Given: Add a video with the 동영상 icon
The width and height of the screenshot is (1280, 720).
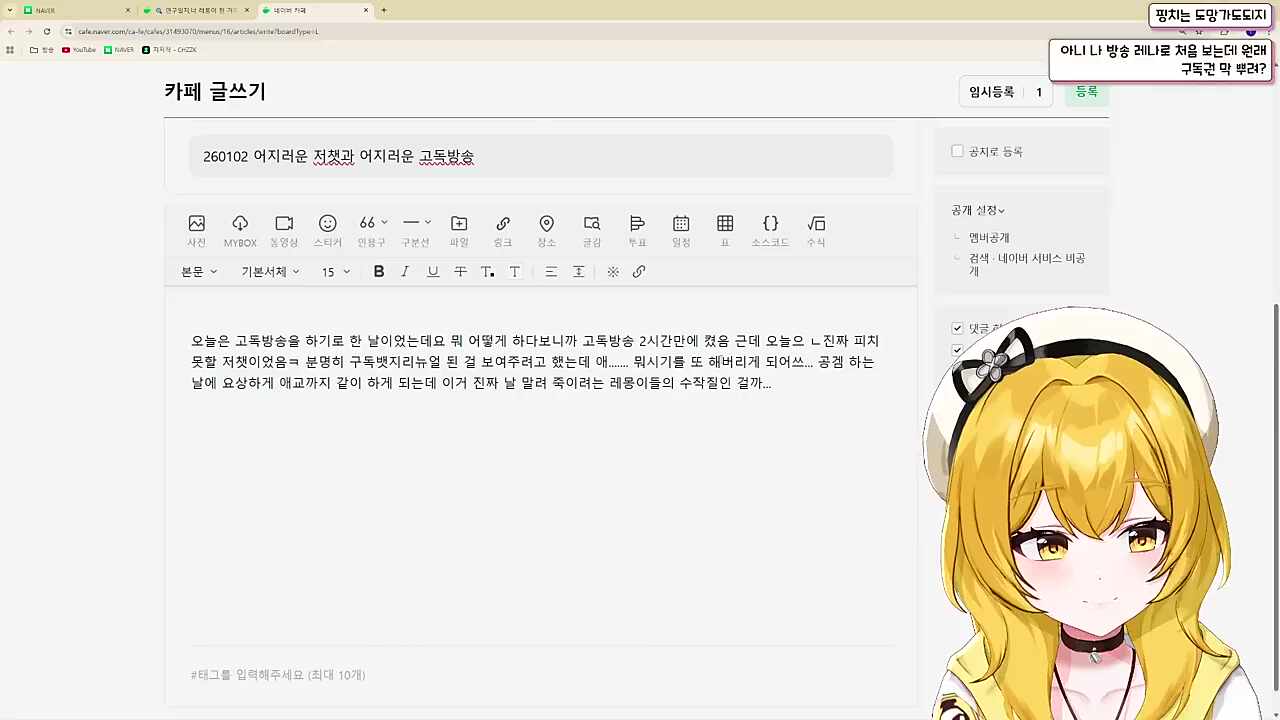Looking at the screenshot, I should click(284, 230).
